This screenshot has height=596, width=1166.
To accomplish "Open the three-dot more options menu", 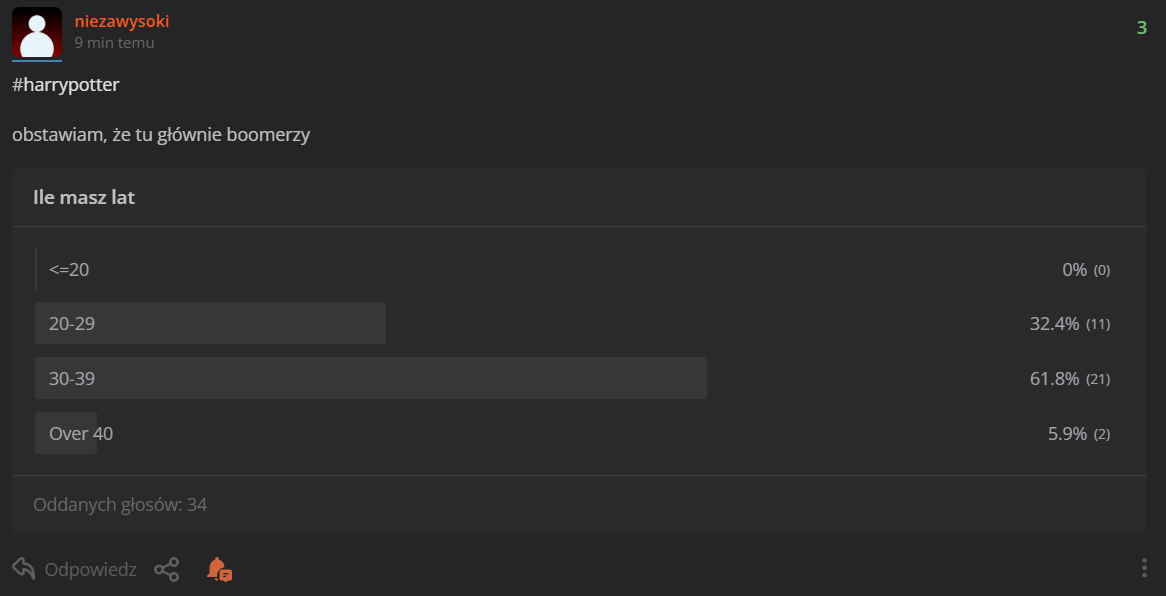I will pyautogui.click(x=1144, y=568).
